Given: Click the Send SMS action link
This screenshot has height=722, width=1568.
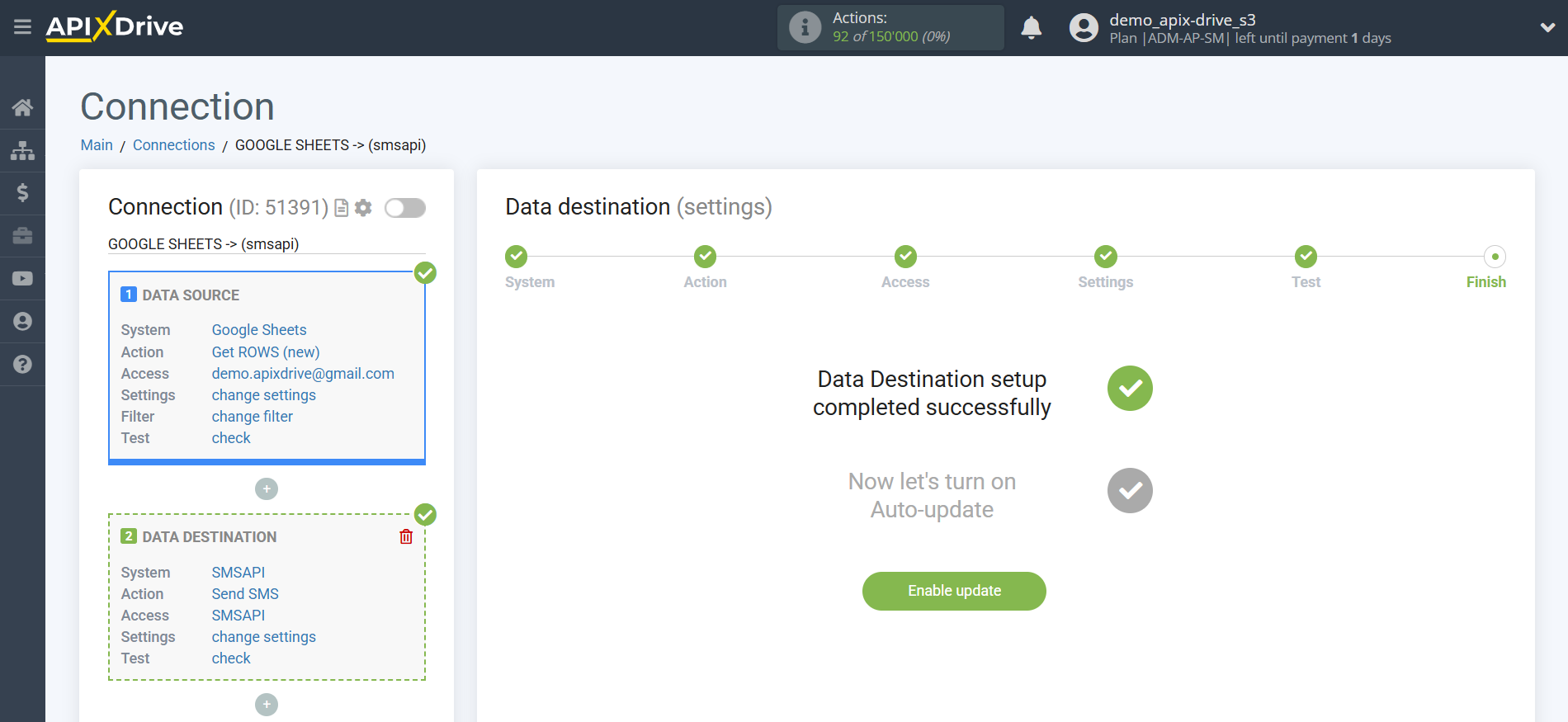Looking at the screenshot, I should point(245,594).
